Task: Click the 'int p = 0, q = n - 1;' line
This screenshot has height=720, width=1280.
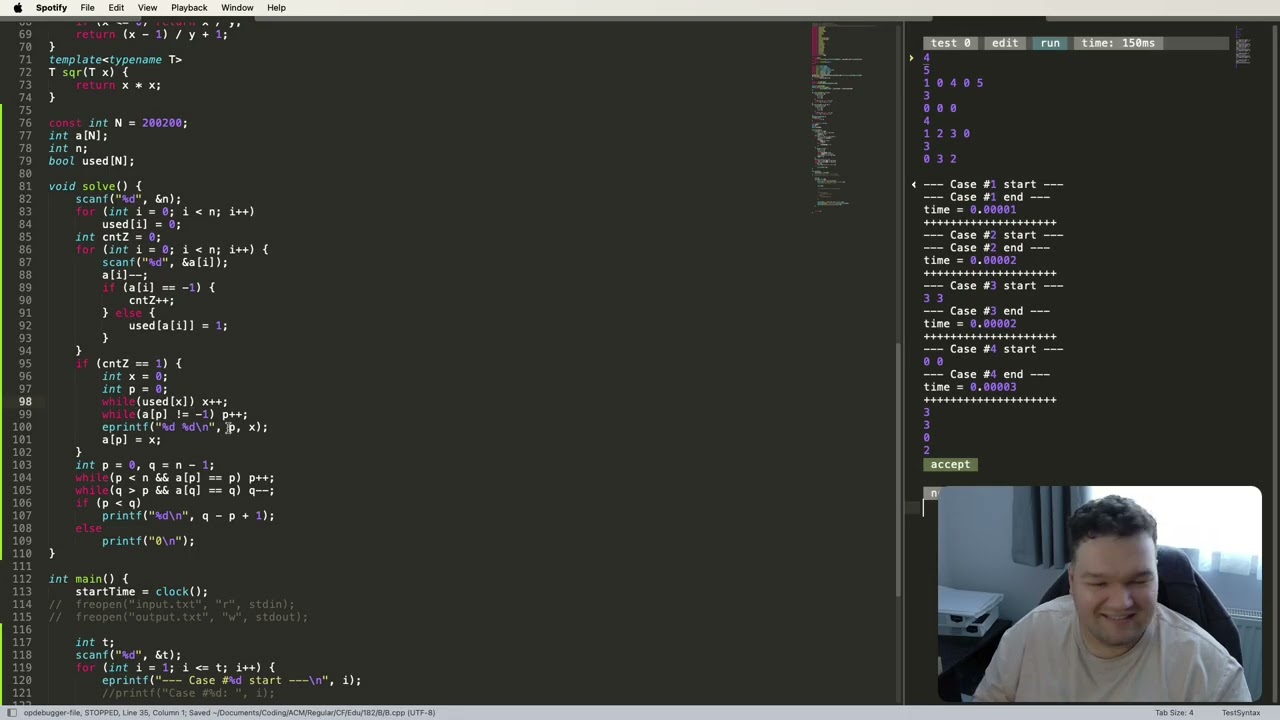Action: point(145,465)
